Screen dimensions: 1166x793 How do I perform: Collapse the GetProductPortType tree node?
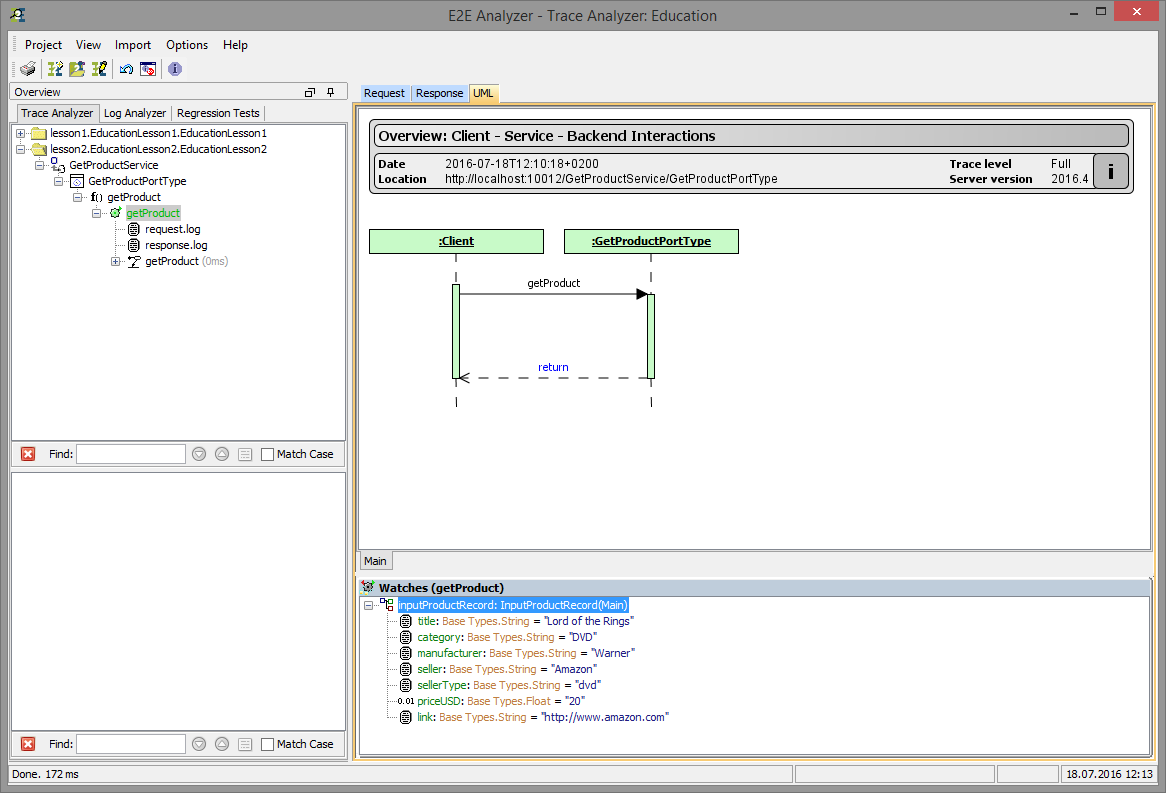(x=58, y=181)
